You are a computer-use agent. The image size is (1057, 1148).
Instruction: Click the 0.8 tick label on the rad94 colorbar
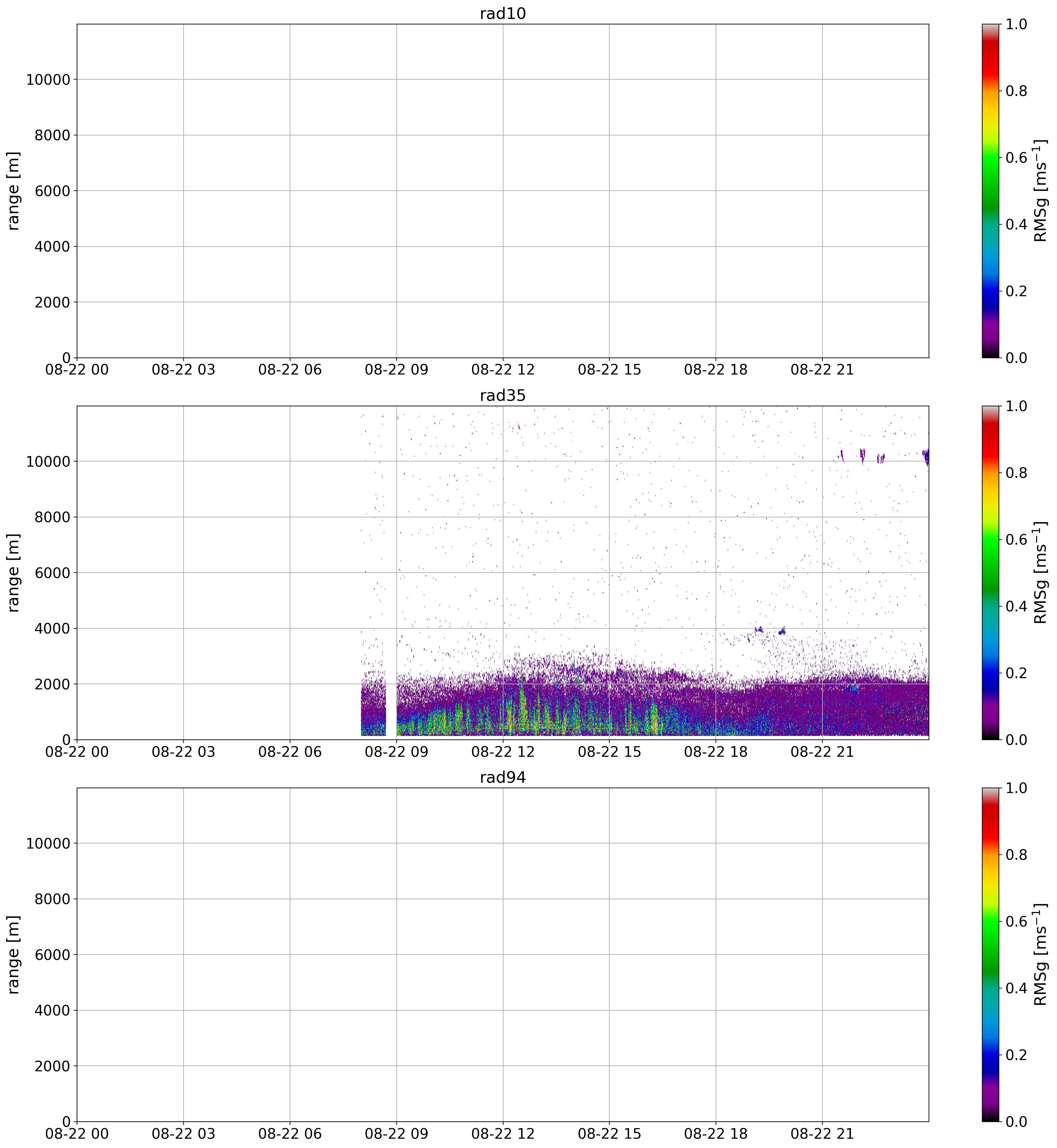[1016, 855]
